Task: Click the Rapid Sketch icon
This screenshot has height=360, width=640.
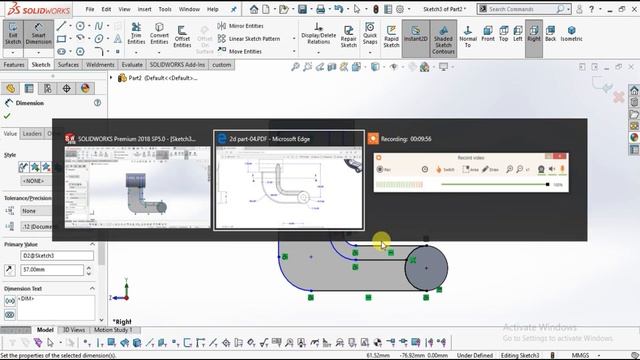Action: (391, 36)
